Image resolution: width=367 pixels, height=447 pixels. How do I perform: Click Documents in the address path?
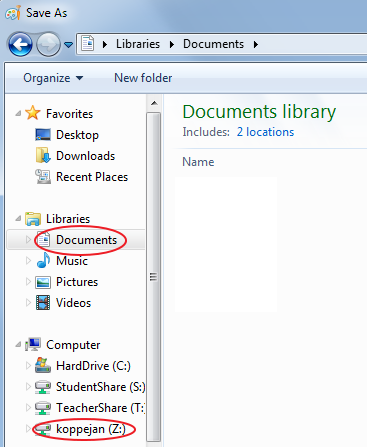pyautogui.click(x=213, y=44)
